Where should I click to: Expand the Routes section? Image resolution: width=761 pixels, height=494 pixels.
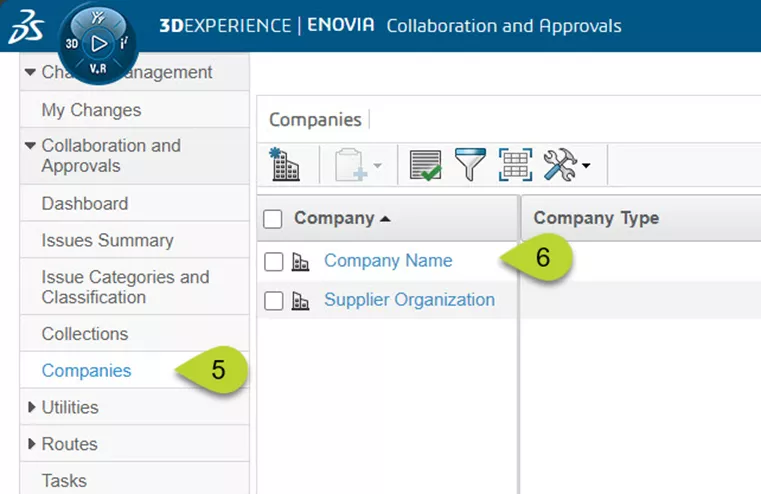point(31,444)
